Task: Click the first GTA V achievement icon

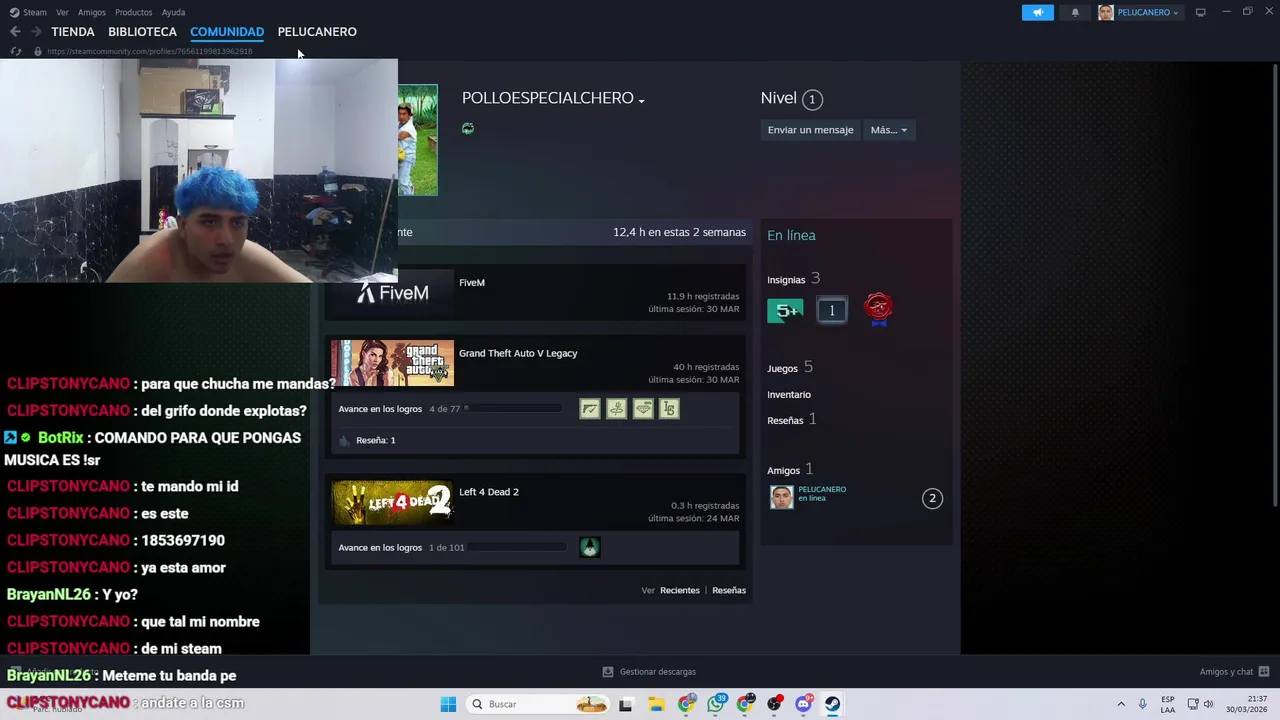Action: tap(590, 409)
